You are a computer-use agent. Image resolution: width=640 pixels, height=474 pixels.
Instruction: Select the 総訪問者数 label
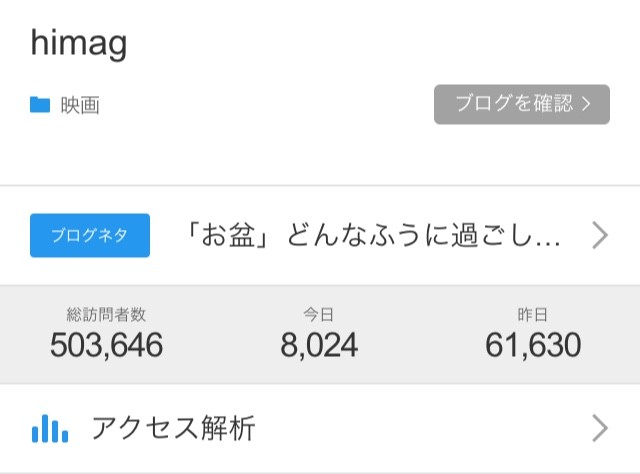click(106, 315)
